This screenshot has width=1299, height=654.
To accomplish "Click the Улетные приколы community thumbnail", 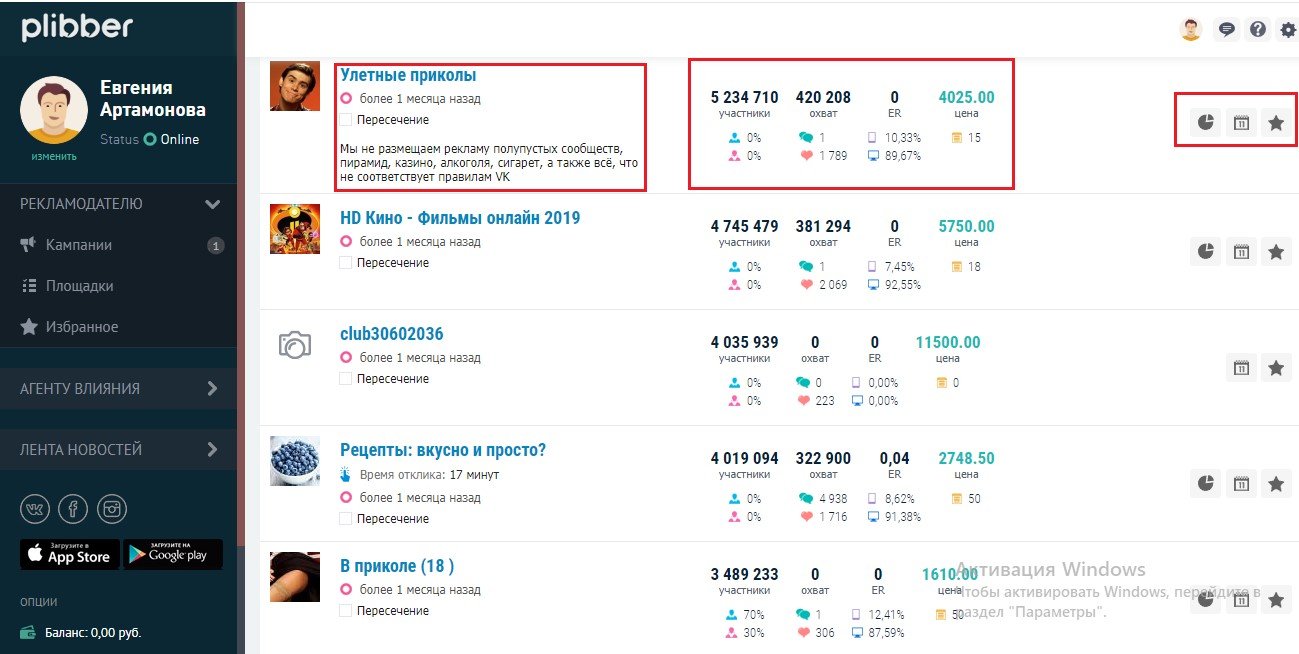I will [x=295, y=86].
